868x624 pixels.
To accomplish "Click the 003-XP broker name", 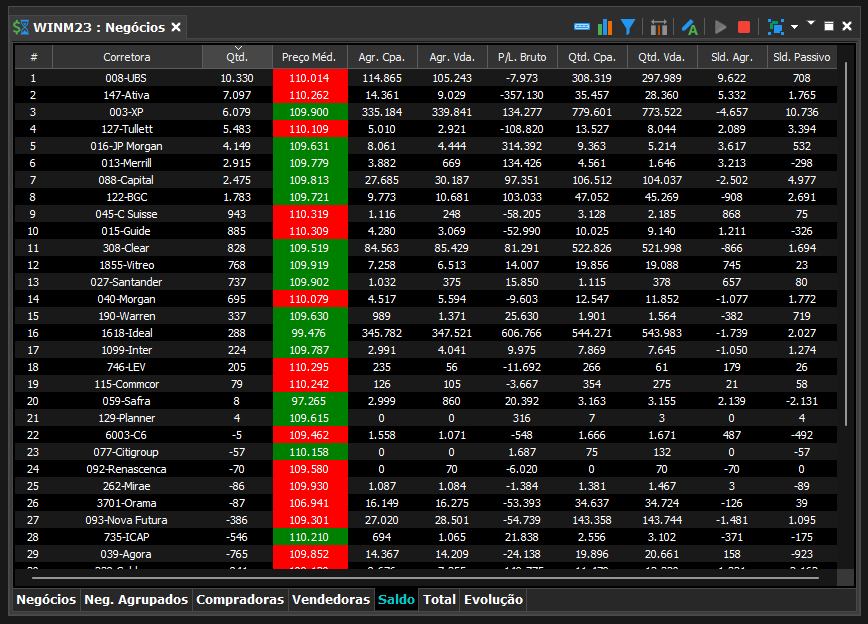I will [126, 112].
